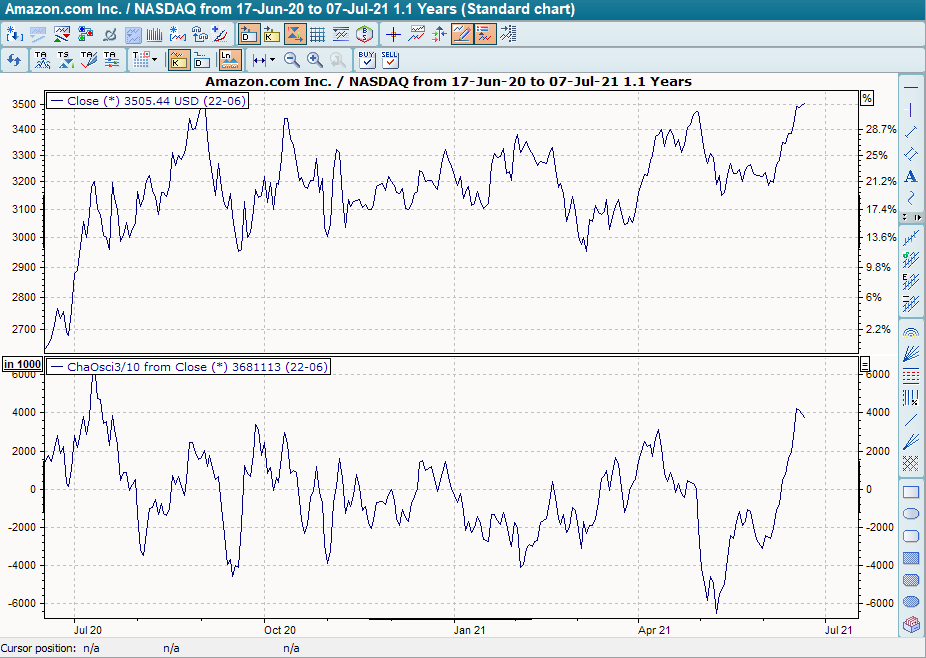Click the Close price legend label

click(147, 101)
